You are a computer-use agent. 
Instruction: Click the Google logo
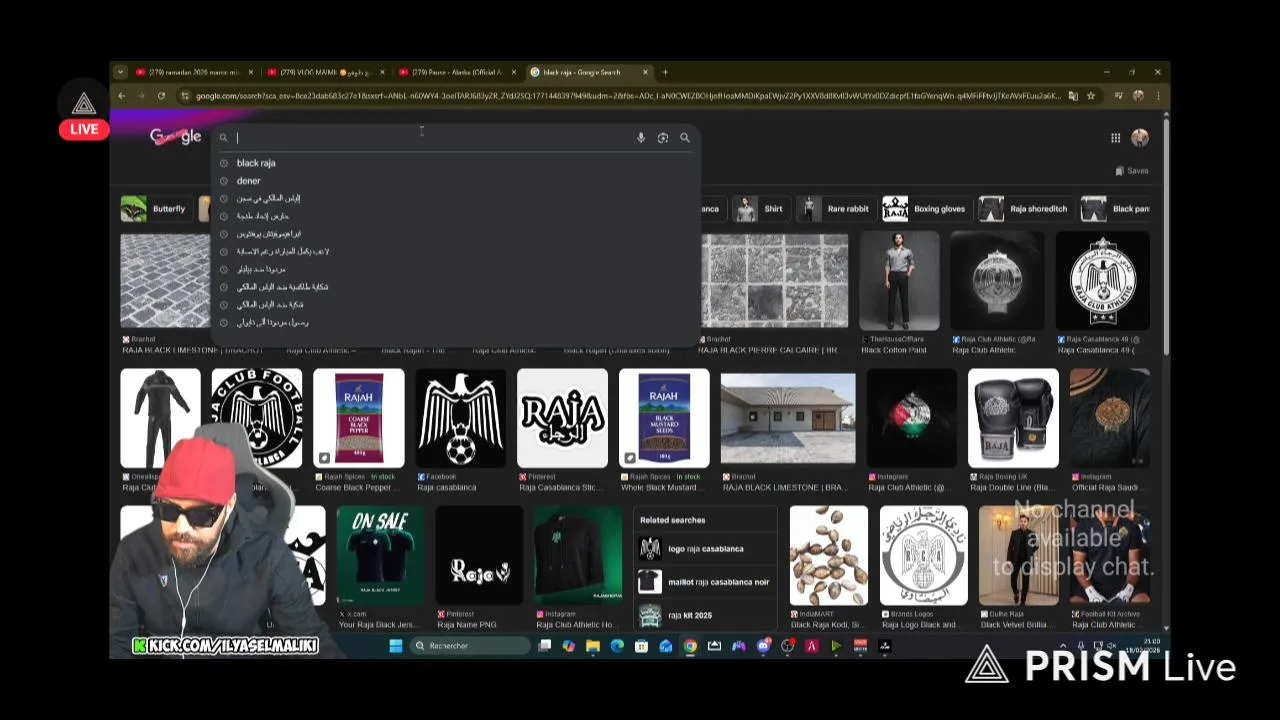(x=176, y=137)
